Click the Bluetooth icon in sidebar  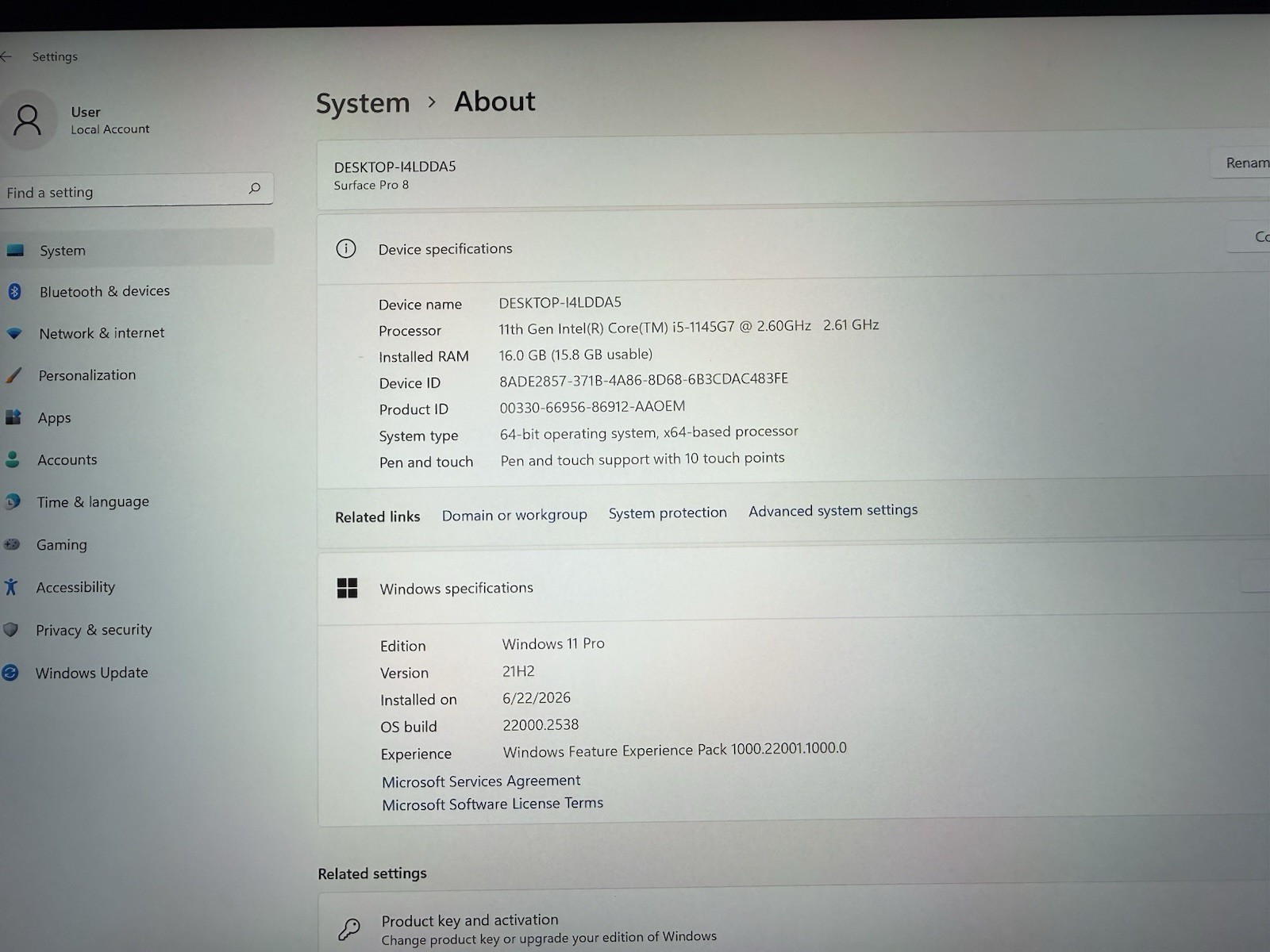pyautogui.click(x=14, y=292)
